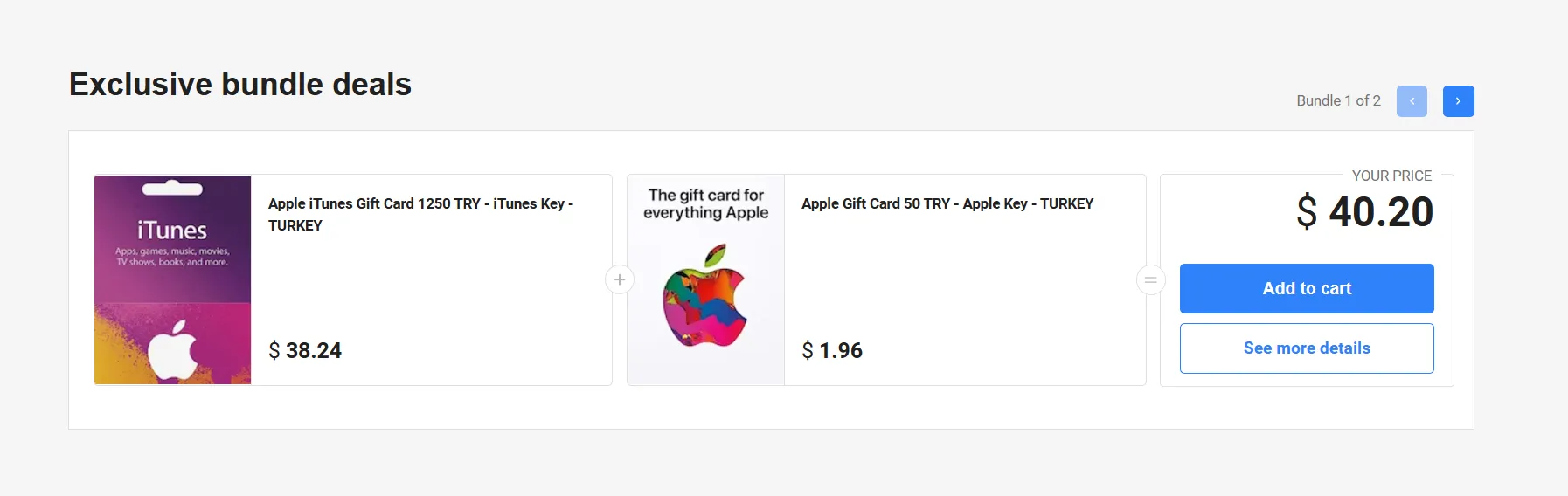1568x496 pixels.
Task: Click the 'Exclusive bundle deals' heading
Action: [240, 85]
